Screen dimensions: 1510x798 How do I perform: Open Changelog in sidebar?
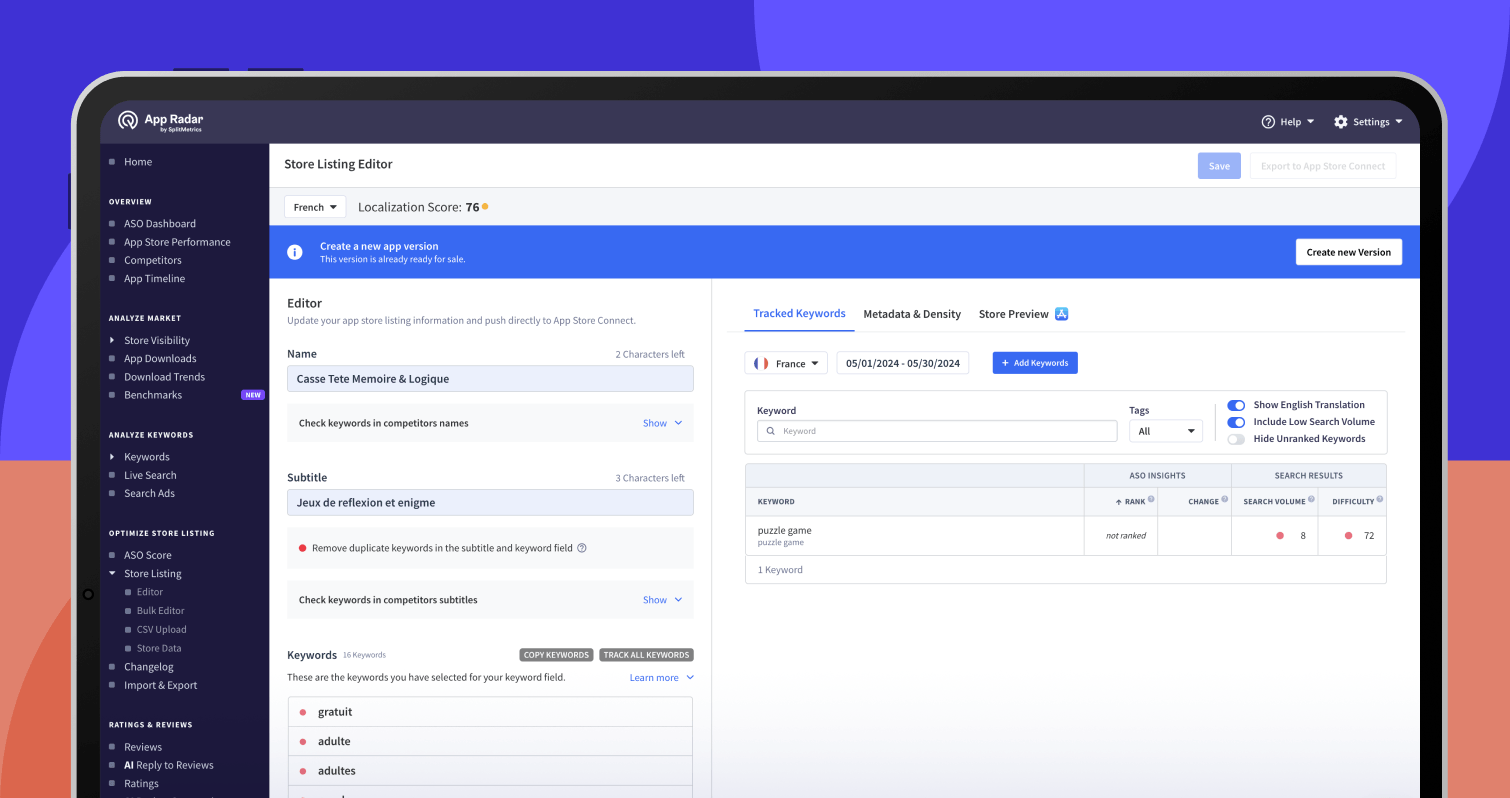click(x=148, y=667)
